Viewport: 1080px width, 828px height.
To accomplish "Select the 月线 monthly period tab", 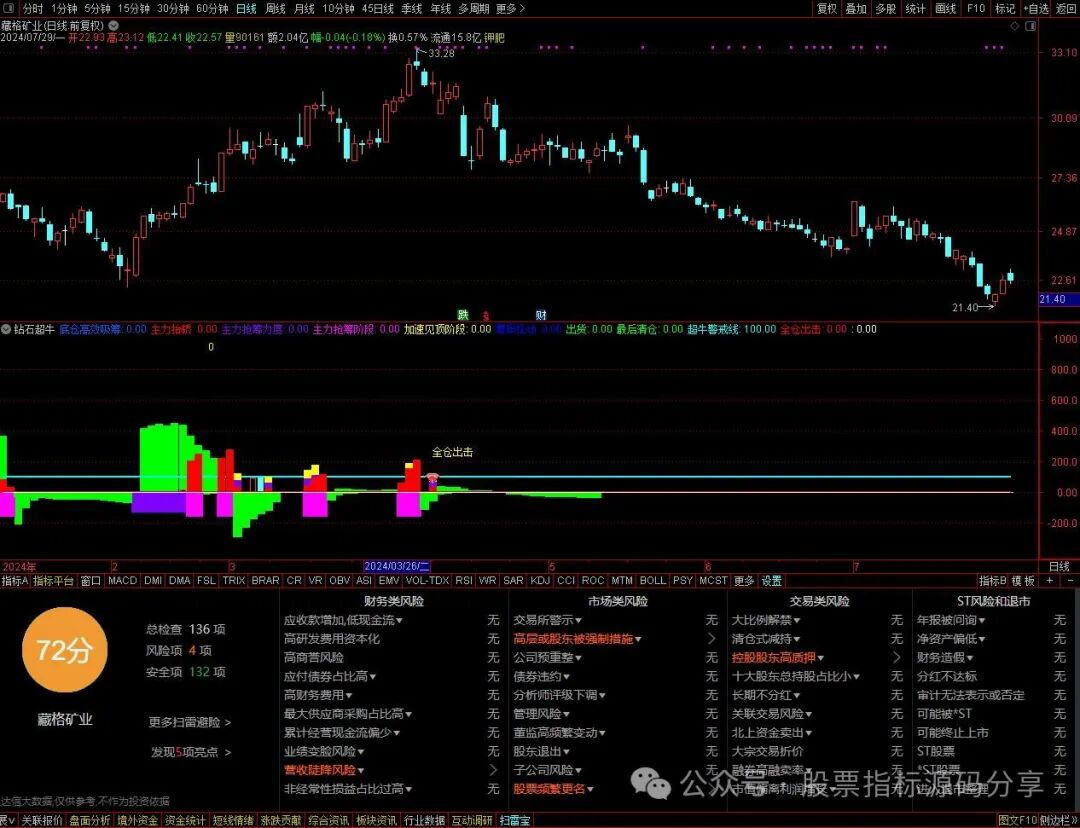I will click(x=304, y=8).
